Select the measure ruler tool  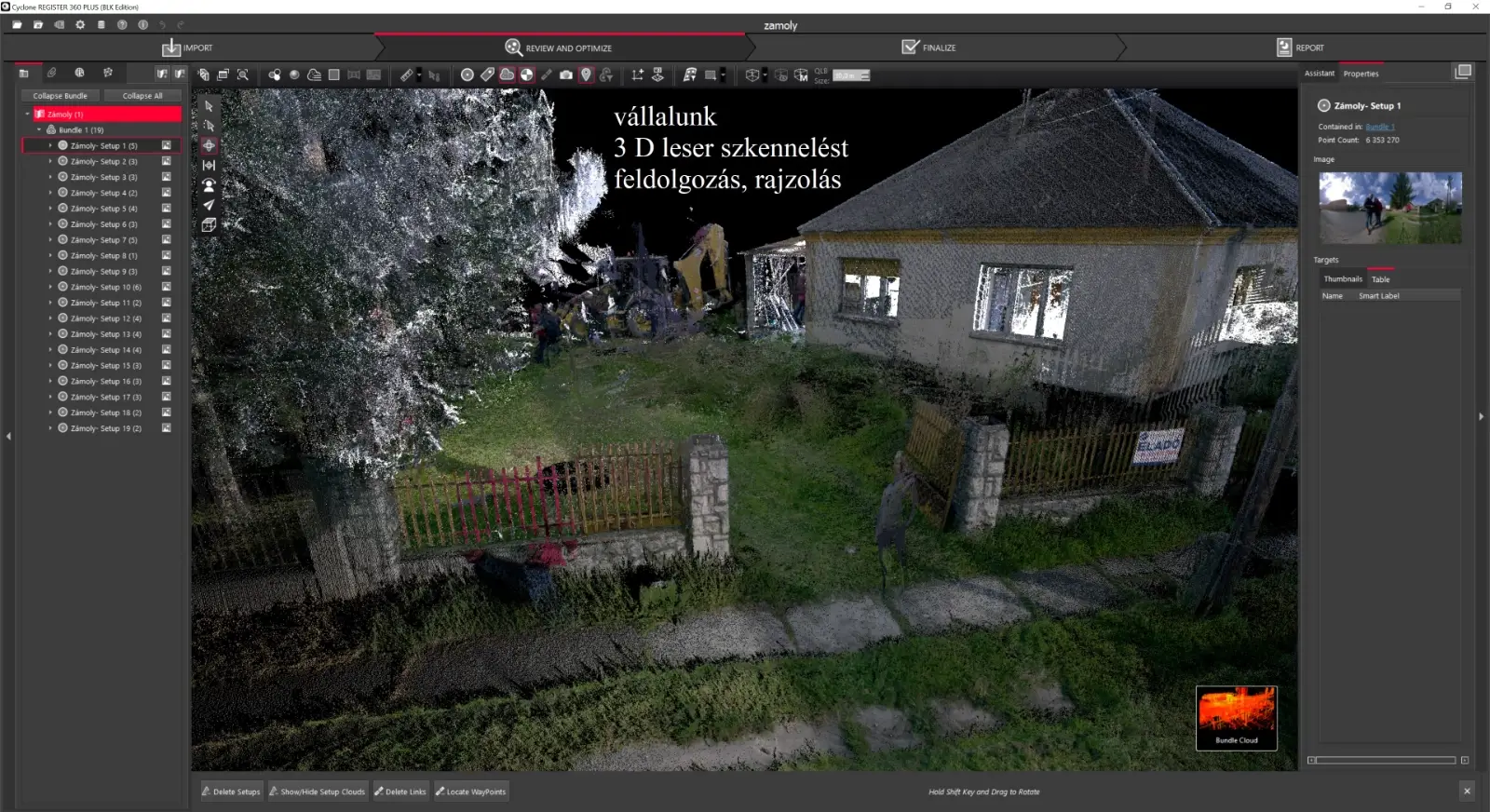[x=407, y=75]
